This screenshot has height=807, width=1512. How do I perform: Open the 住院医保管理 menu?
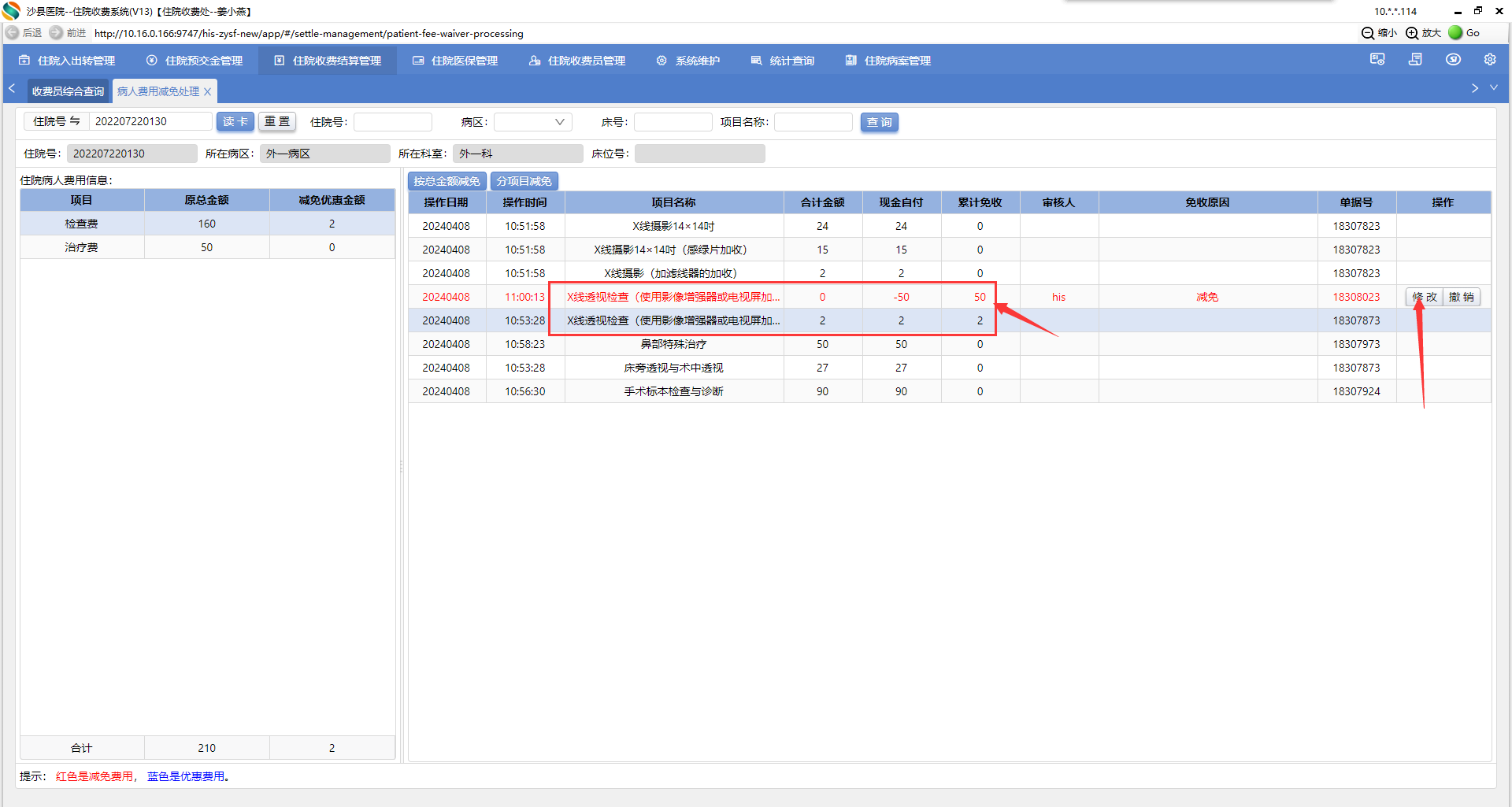click(455, 61)
